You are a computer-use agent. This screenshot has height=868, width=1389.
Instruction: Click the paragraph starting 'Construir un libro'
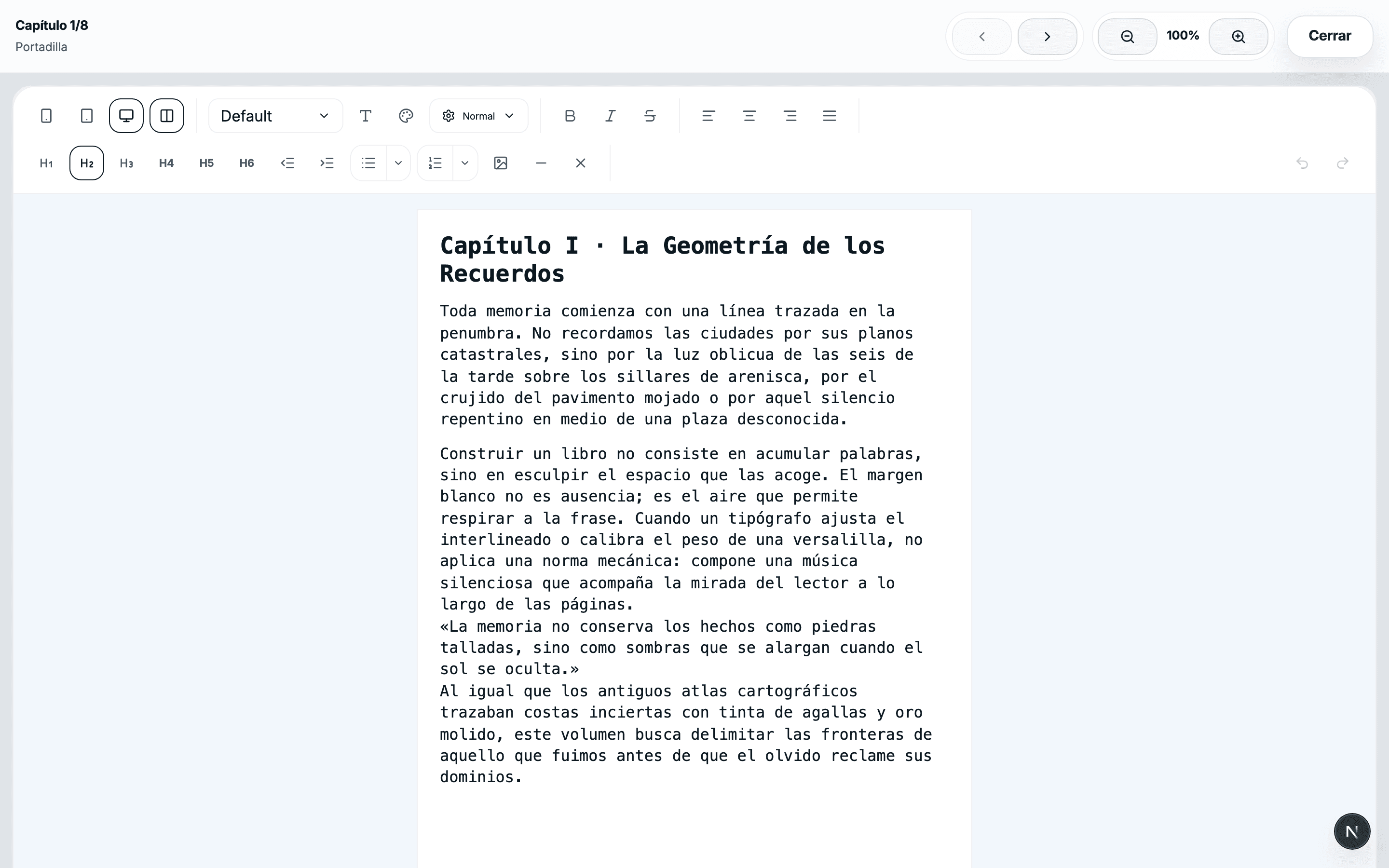pos(681,529)
